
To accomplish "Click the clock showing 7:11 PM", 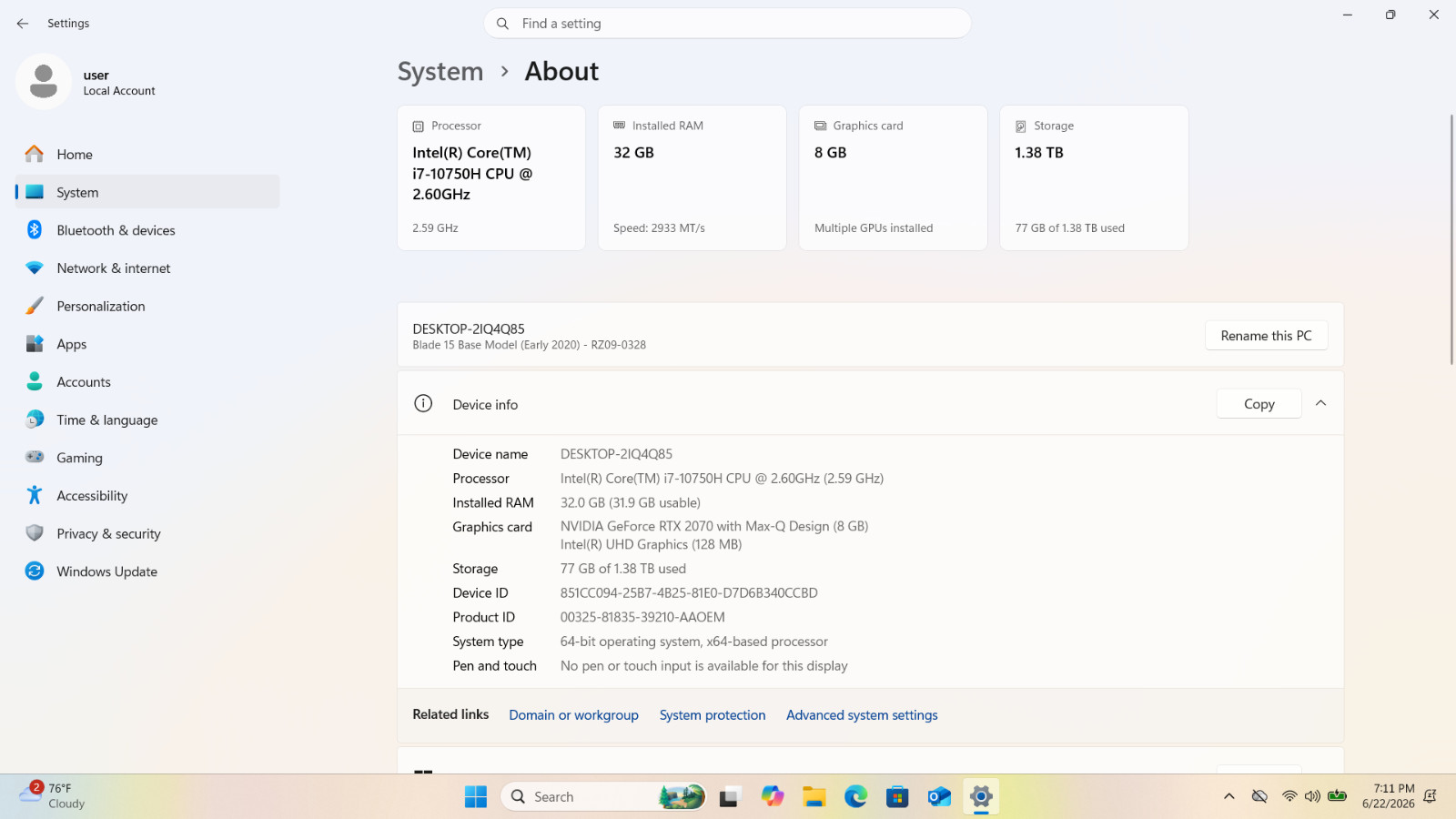I will (1389, 796).
